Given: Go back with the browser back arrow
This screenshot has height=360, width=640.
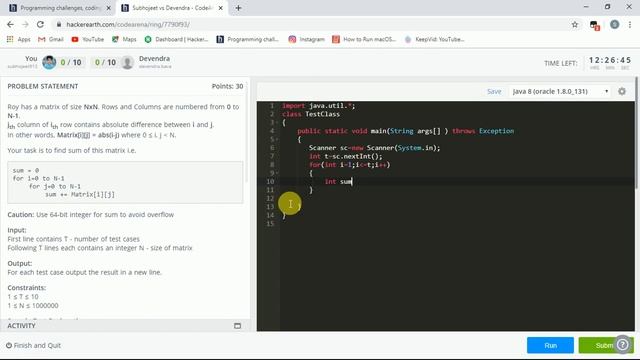Looking at the screenshot, I should coord(10,24).
